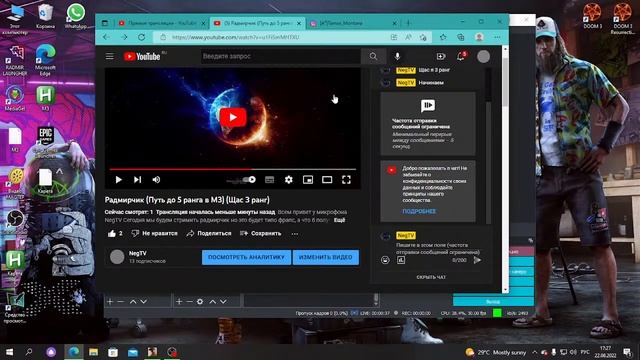640x360 pixels.
Task: Play the video using player play control
Action: (118, 180)
